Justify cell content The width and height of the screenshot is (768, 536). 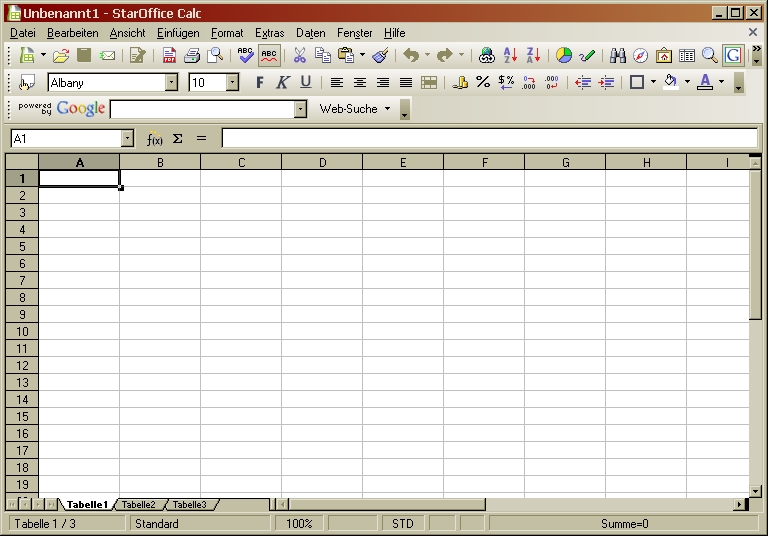click(x=406, y=82)
